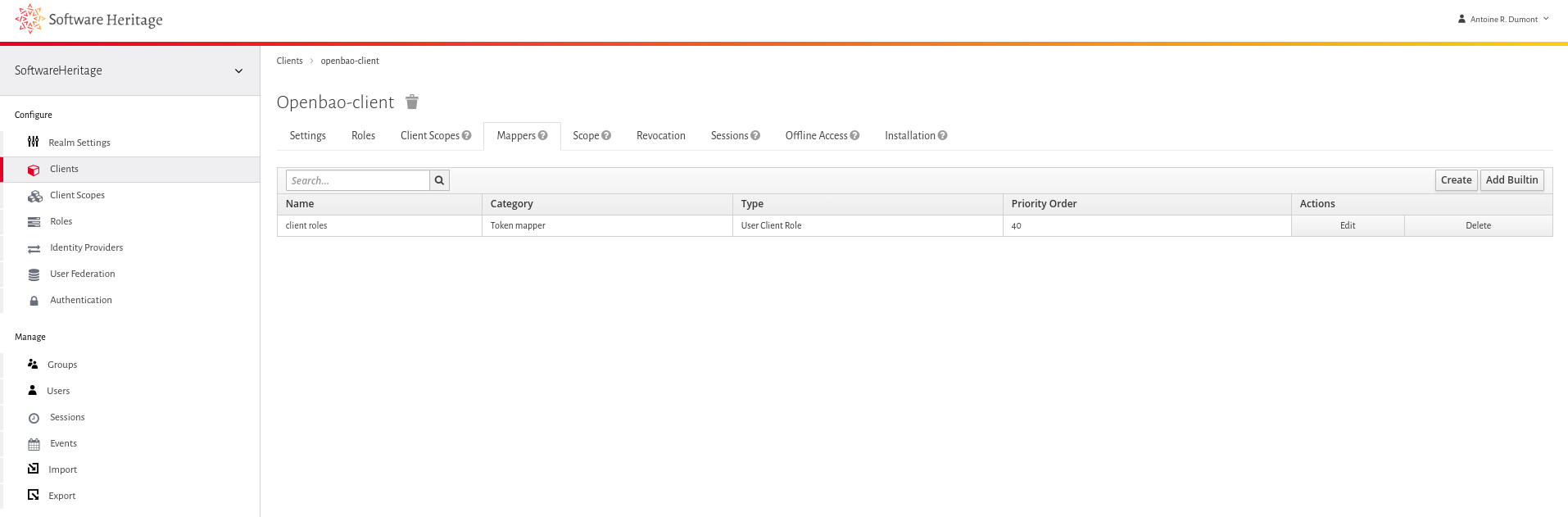The width and height of the screenshot is (1568, 517).
Task: Open Import in Manage section
Action: [x=62, y=469]
